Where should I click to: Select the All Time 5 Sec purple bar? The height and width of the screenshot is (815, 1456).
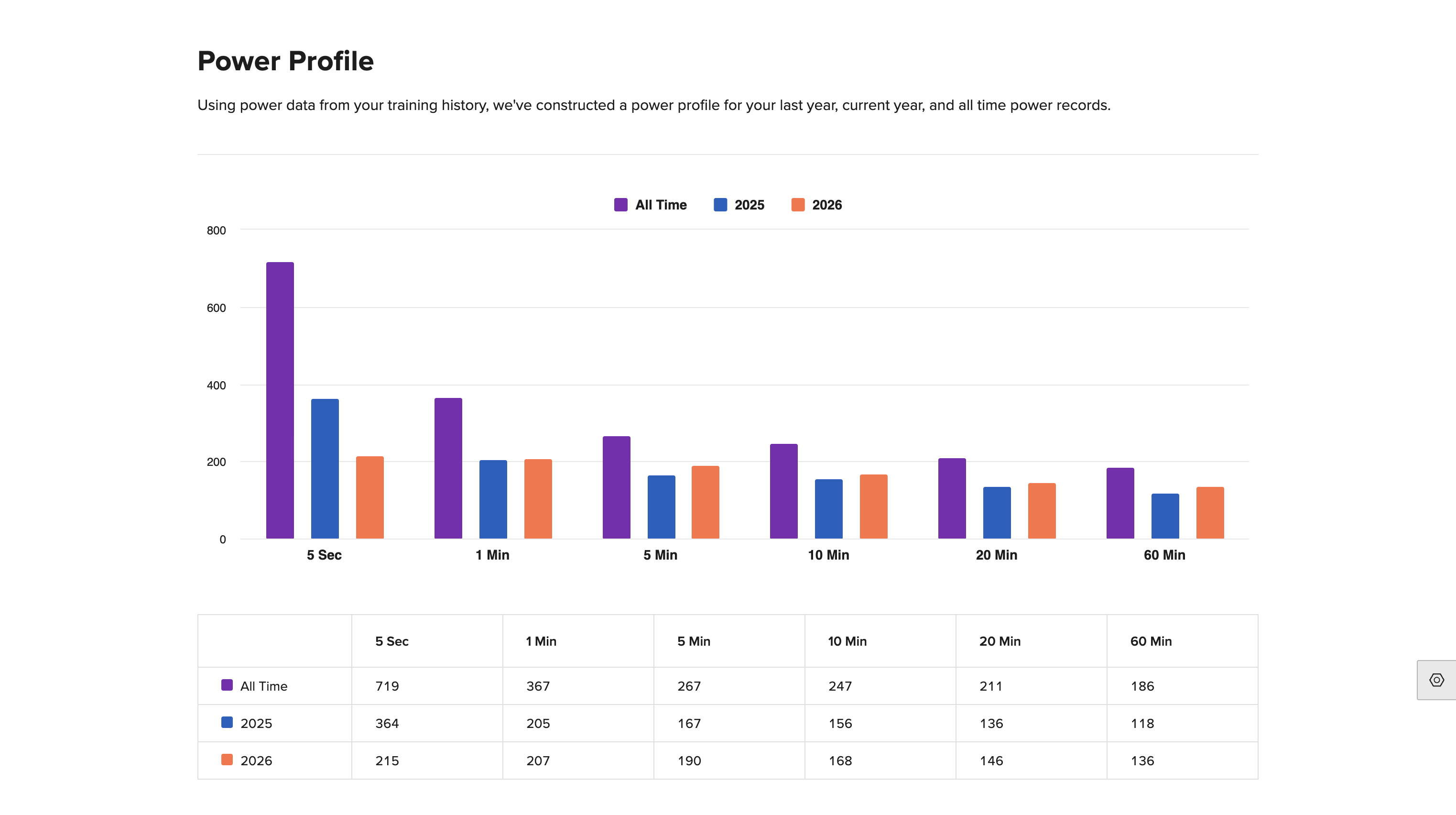(x=280, y=400)
